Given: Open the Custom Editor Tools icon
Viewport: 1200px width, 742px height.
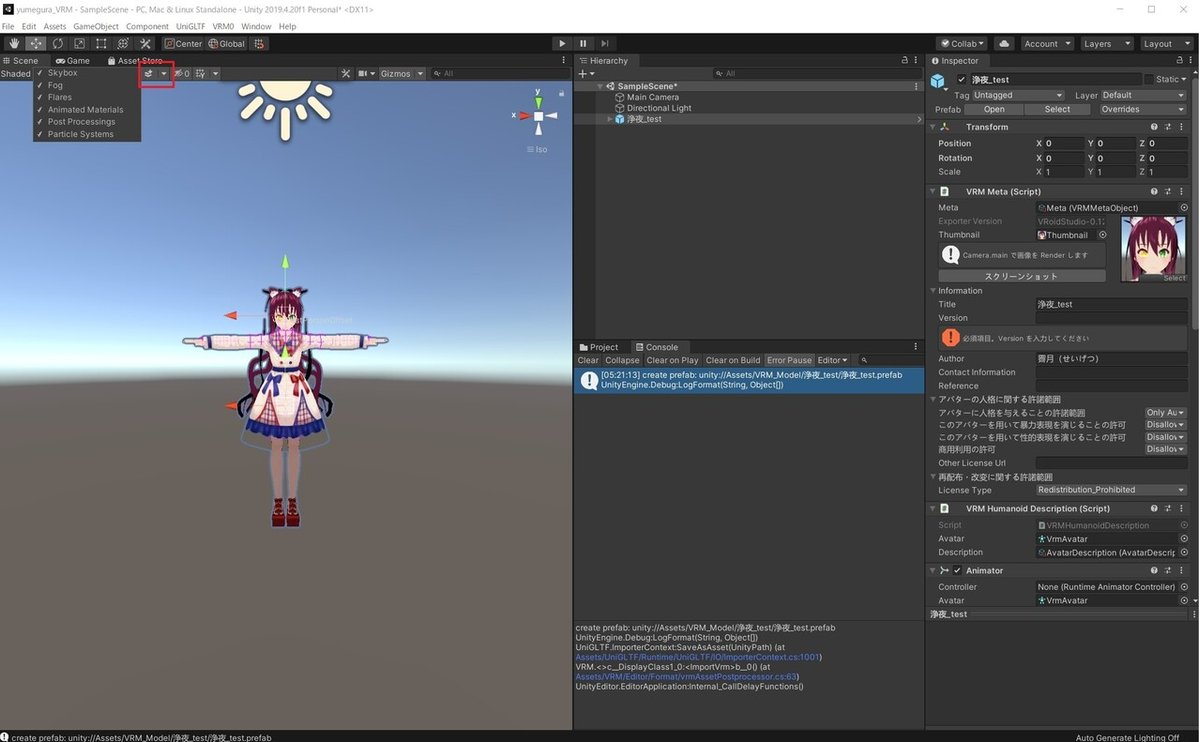Looking at the screenshot, I should (x=144, y=43).
